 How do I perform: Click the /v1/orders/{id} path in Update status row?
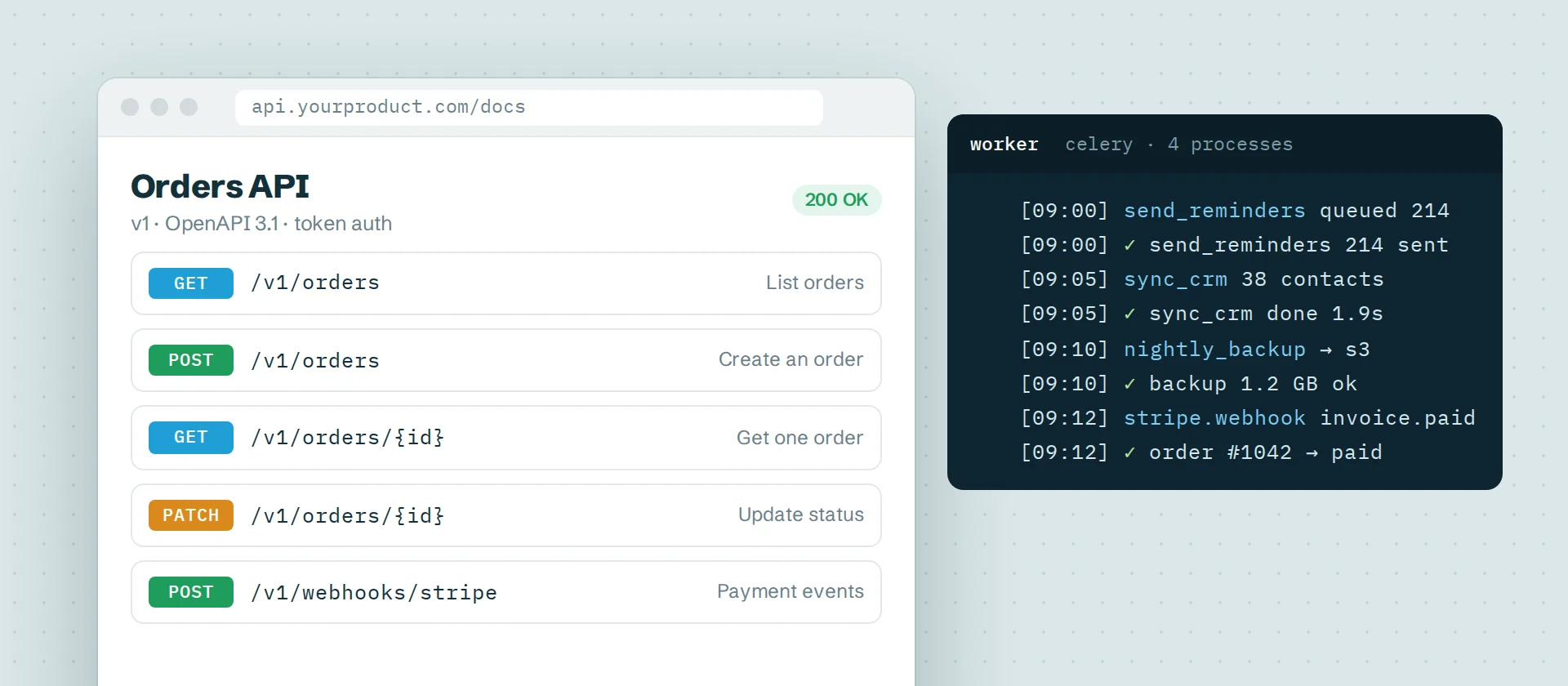click(x=347, y=516)
